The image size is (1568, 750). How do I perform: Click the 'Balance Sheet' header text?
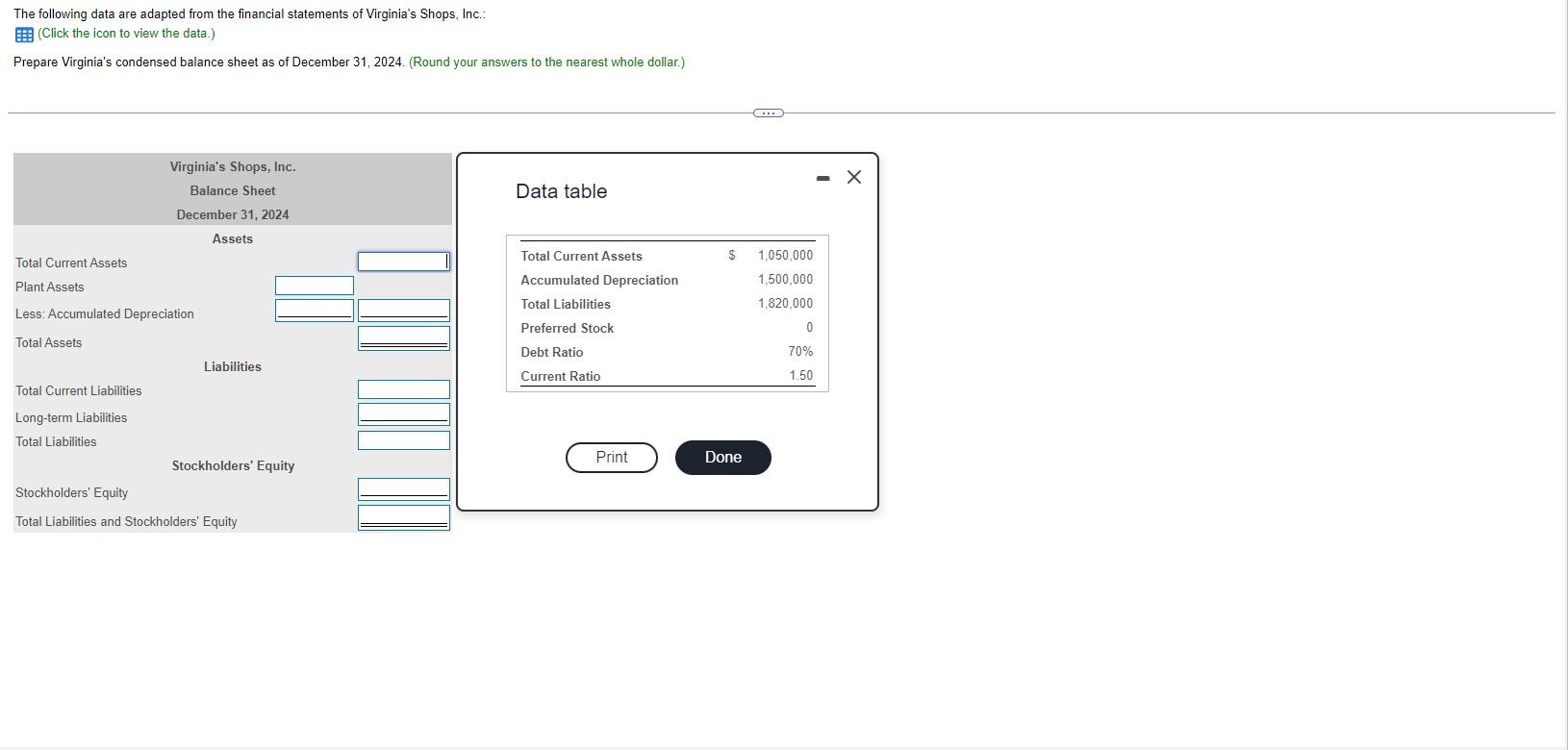(233, 191)
